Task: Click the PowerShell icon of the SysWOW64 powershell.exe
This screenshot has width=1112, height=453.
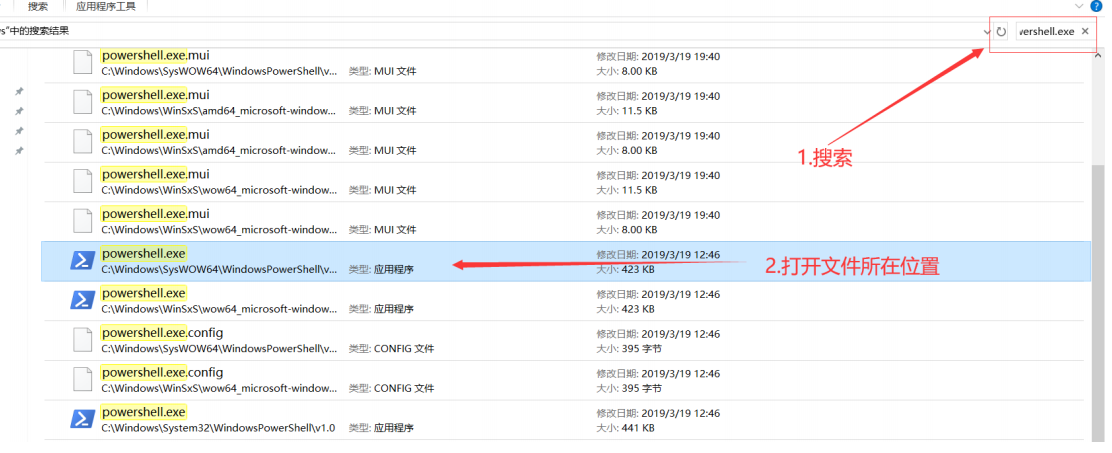Action: click(83, 261)
